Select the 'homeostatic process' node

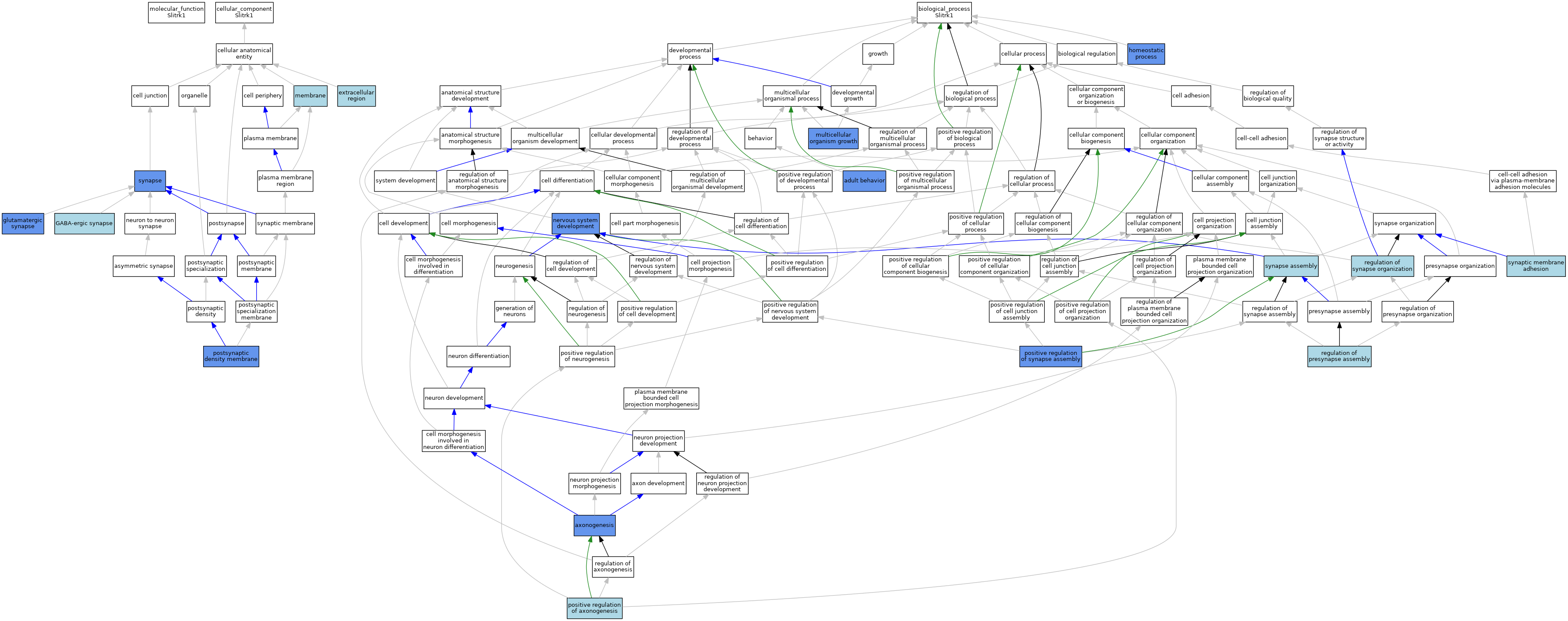[1146, 53]
